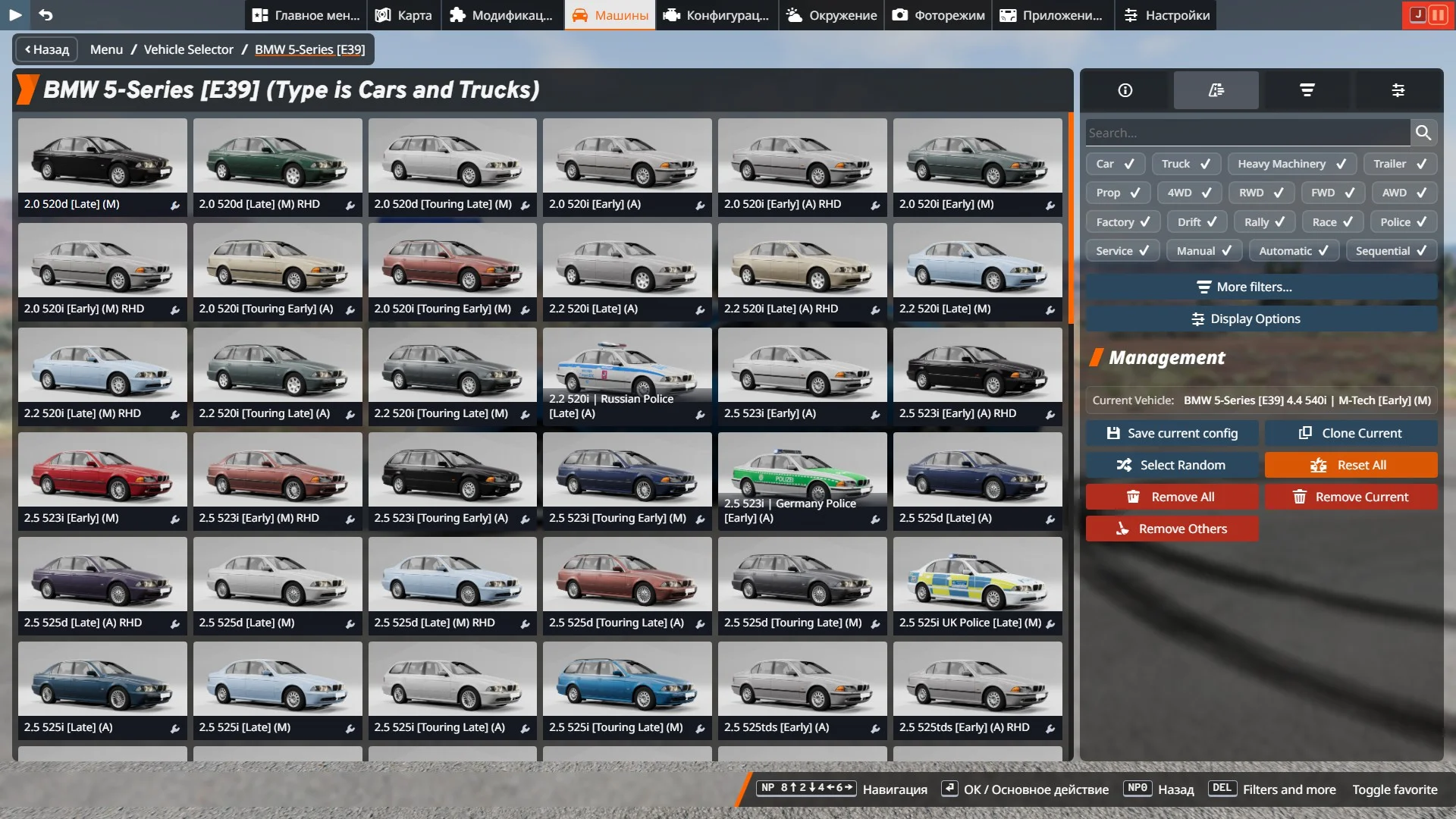
Task: Toggle the Sequential transmission filter
Action: pos(1392,251)
